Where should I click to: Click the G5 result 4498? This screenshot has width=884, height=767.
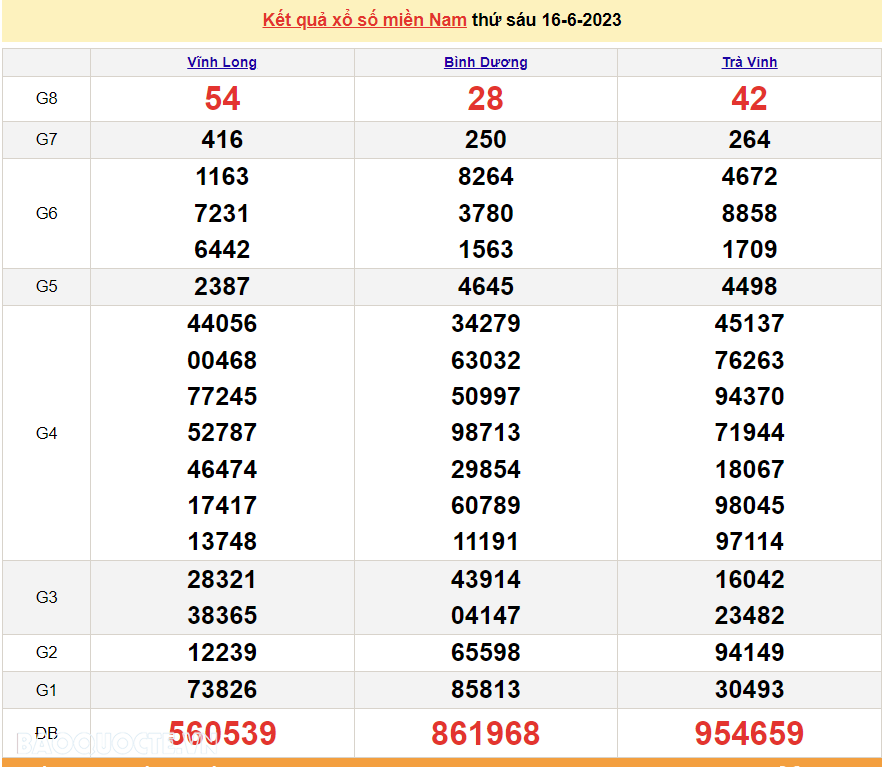(x=749, y=287)
